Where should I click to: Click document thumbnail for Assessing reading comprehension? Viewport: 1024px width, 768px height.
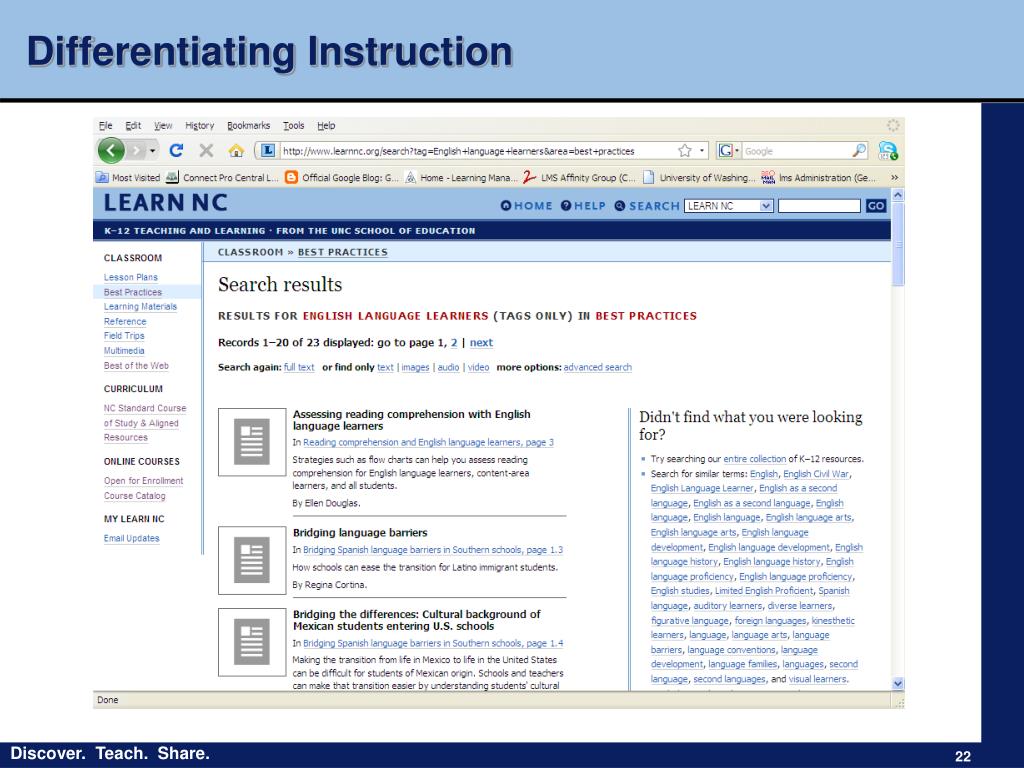pyautogui.click(x=252, y=442)
